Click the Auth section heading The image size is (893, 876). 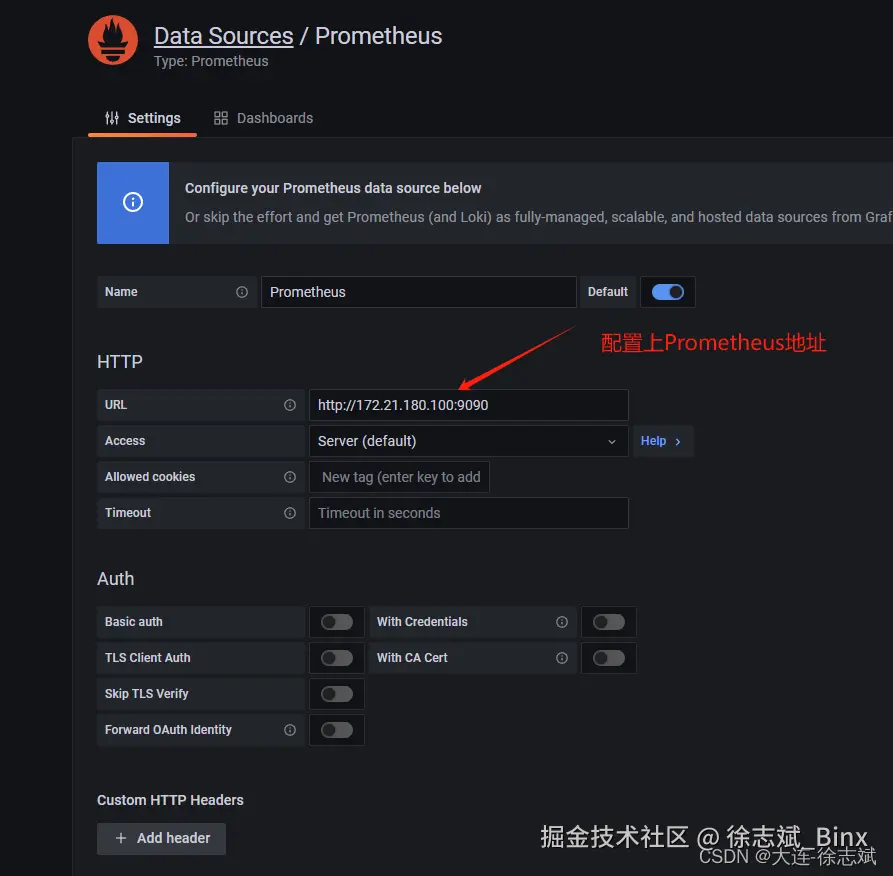(116, 578)
